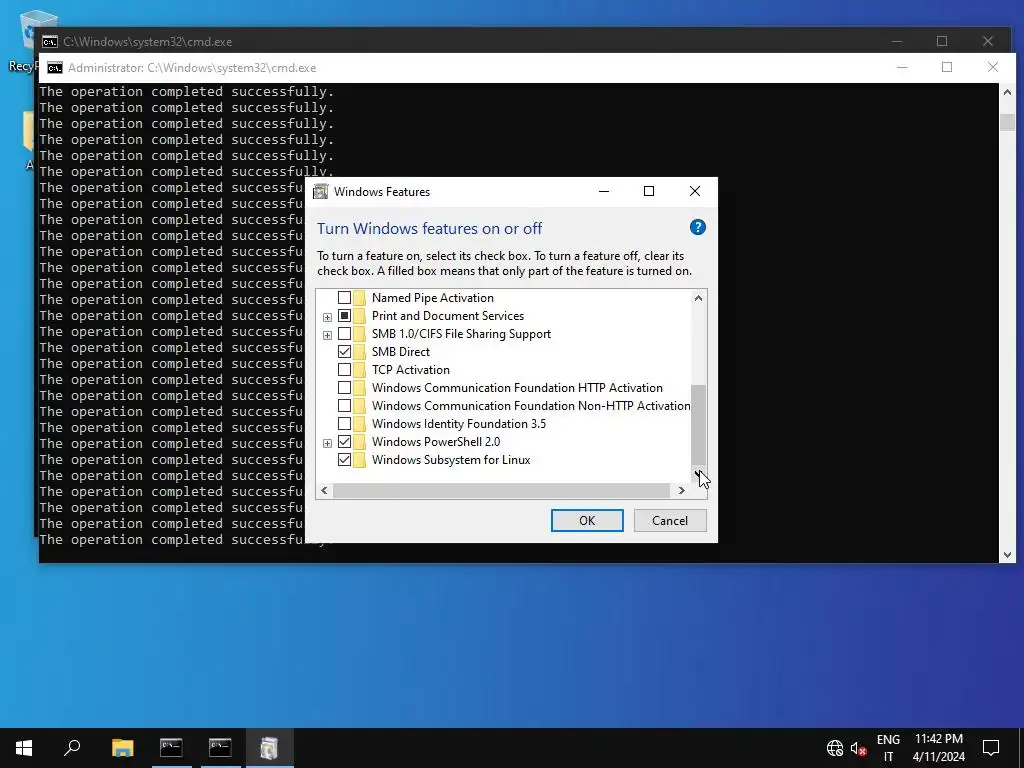Click the ENG IT language indicator
1024x768 pixels.
coord(888,748)
